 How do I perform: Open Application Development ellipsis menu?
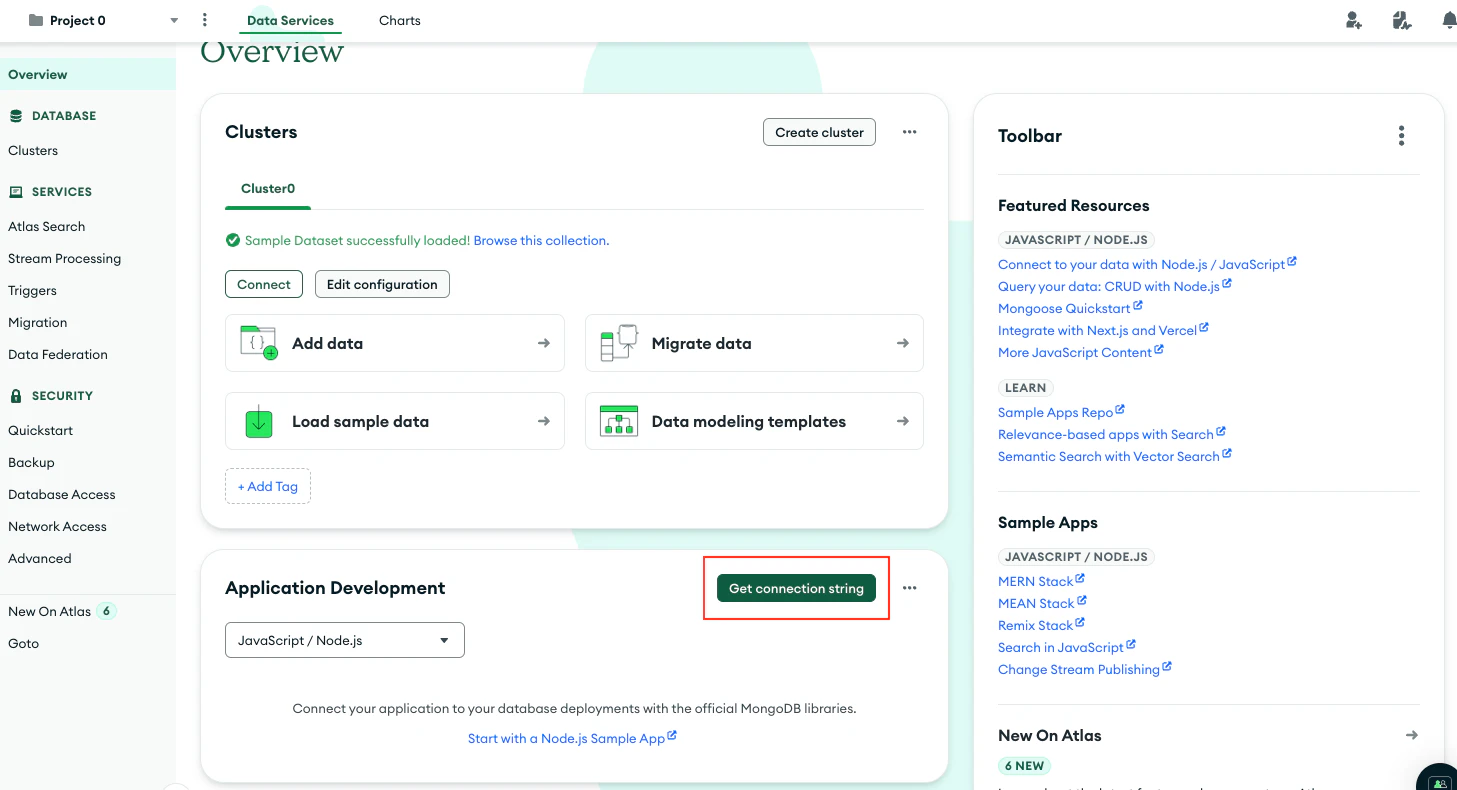(x=909, y=588)
